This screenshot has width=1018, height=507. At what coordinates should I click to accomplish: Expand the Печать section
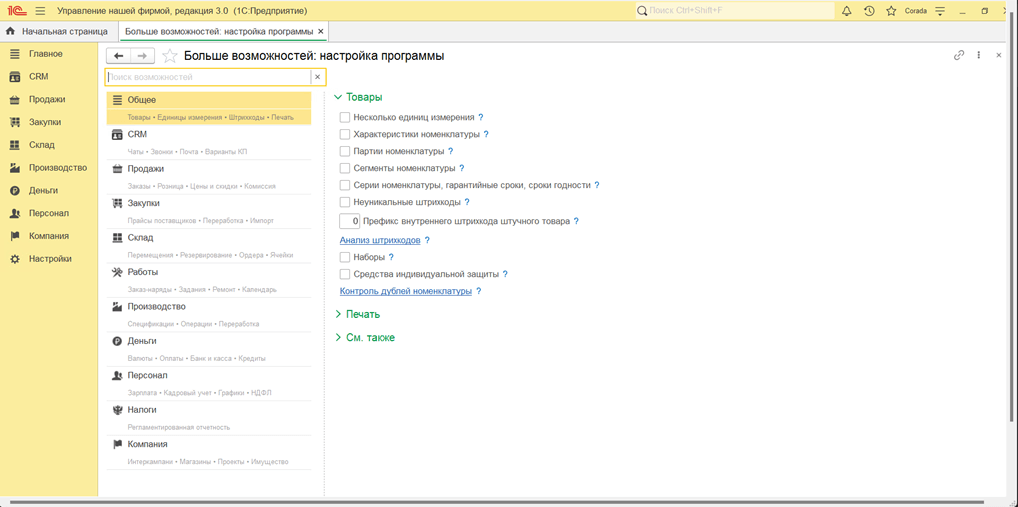358,314
